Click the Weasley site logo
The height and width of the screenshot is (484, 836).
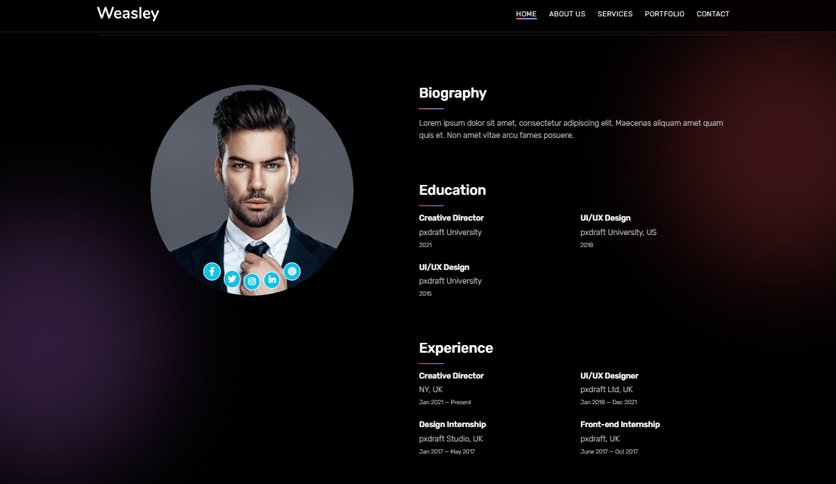pos(128,13)
